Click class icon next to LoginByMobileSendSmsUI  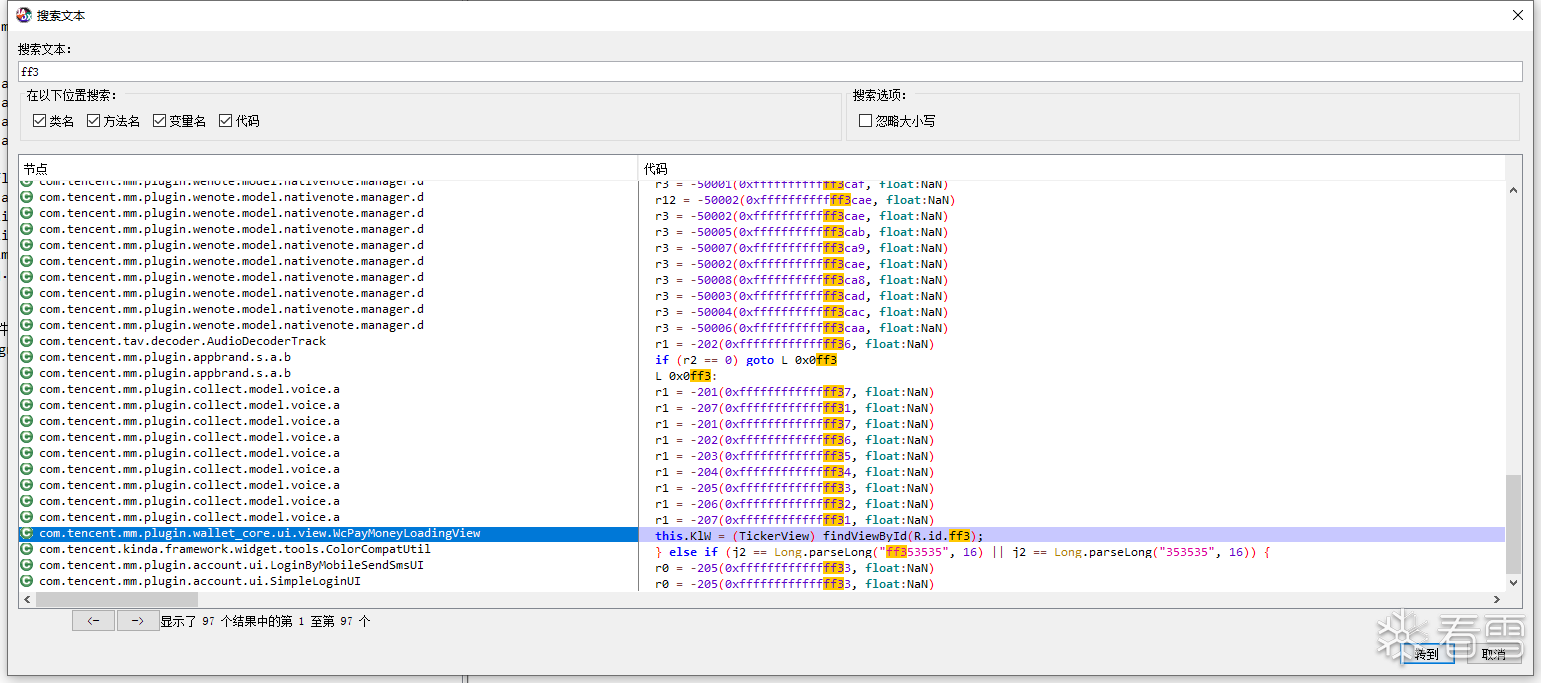[x=27, y=565]
